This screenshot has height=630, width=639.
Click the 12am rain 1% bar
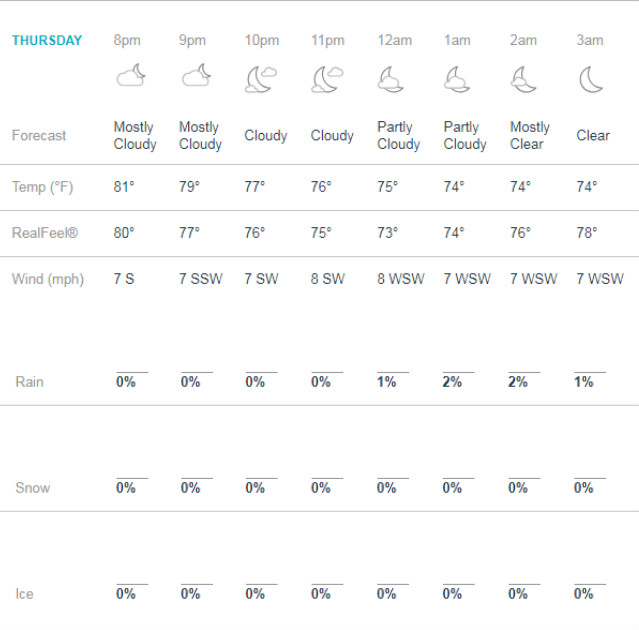coord(393,372)
